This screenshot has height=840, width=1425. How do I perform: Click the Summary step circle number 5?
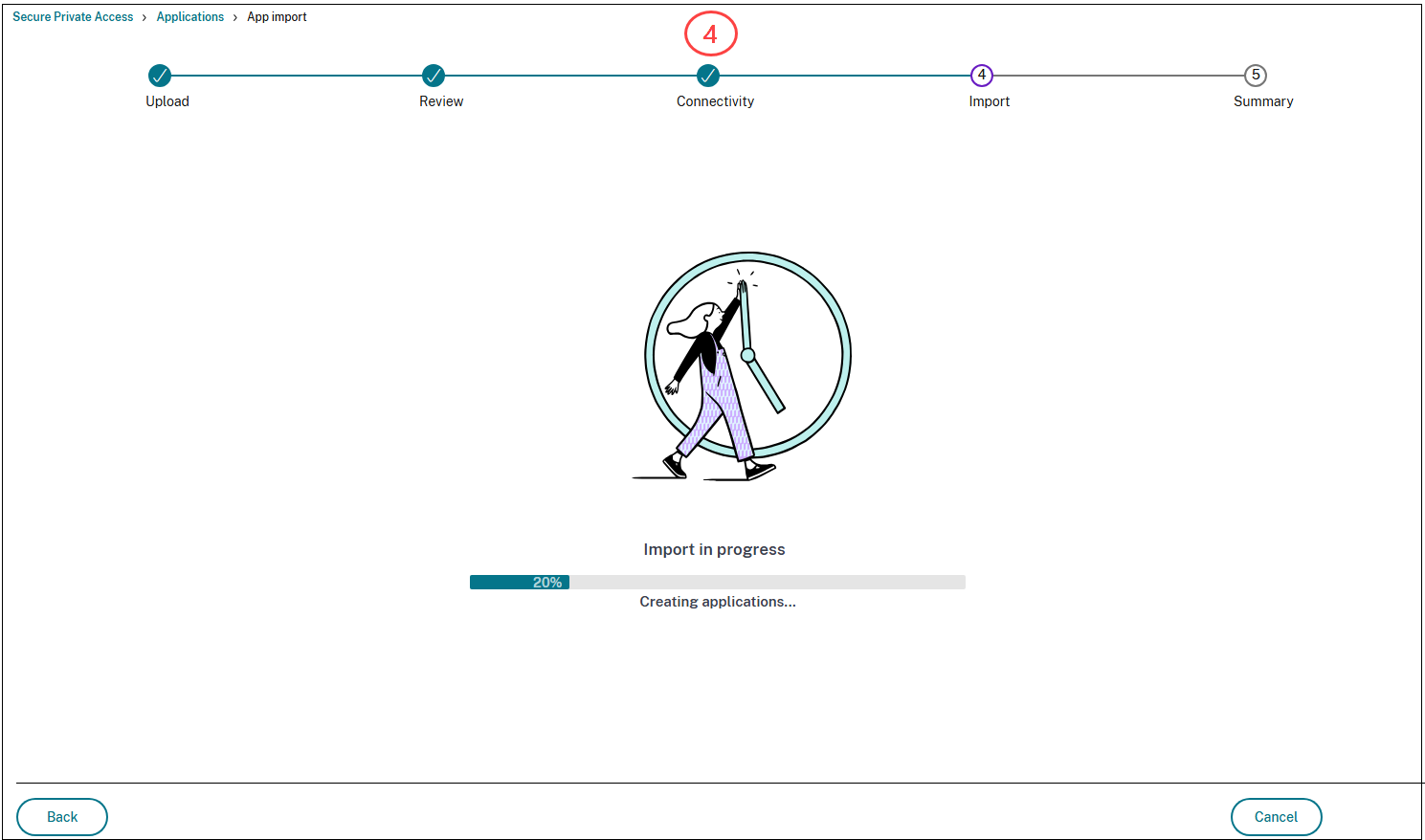coord(1256,76)
